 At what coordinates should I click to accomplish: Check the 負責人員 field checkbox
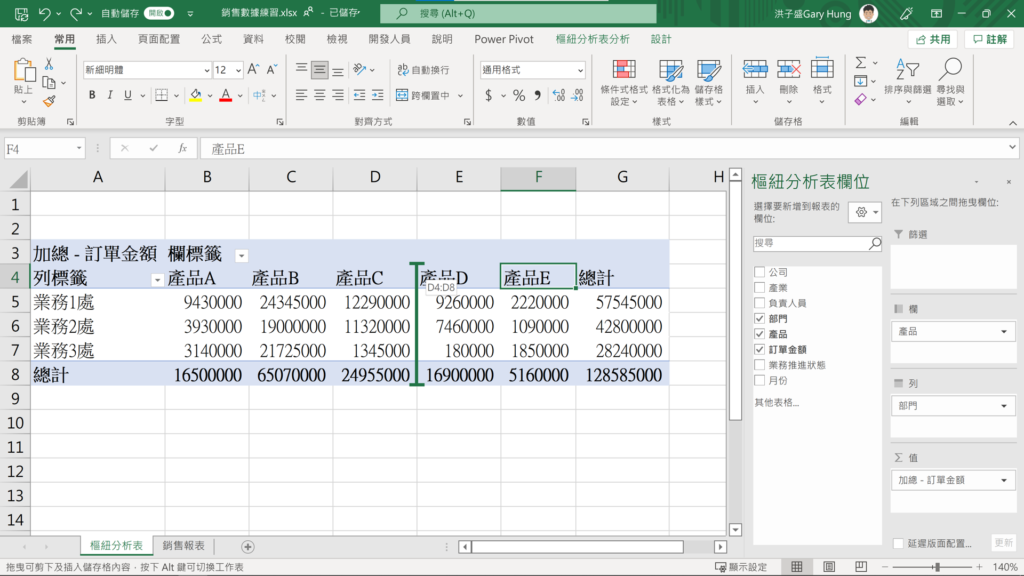tap(760, 303)
